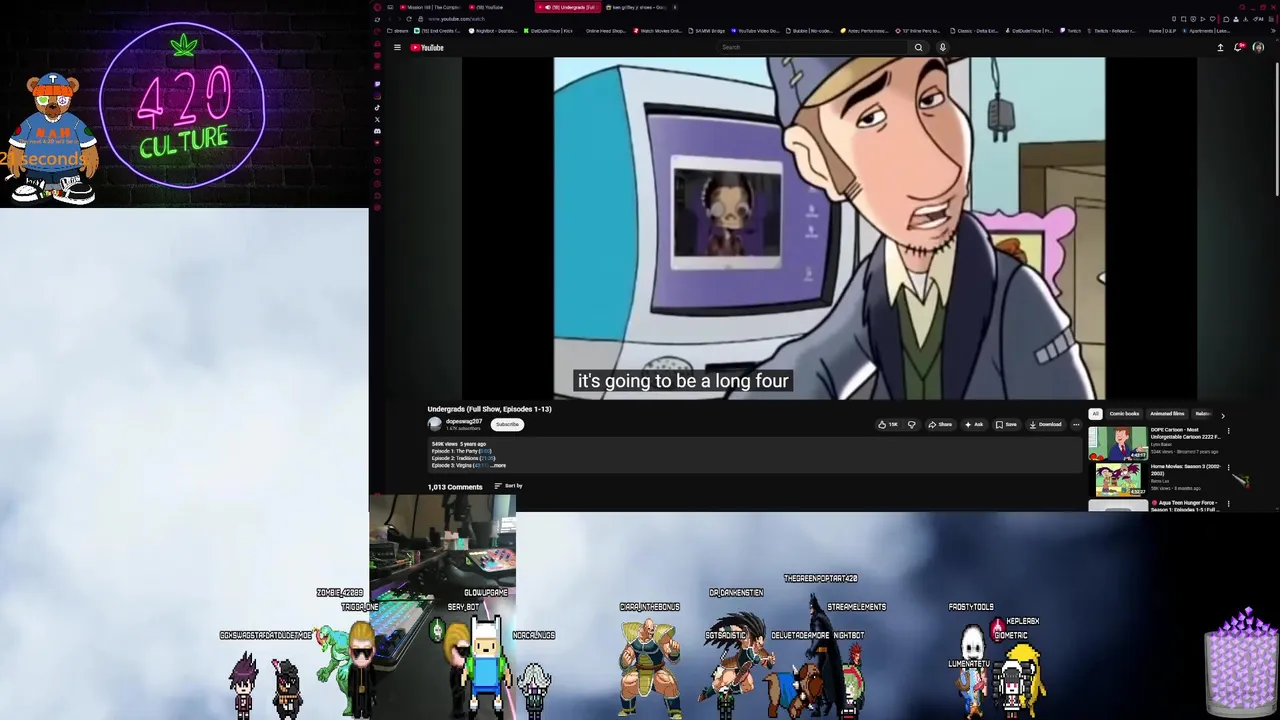This screenshot has height=720, width=1280.
Task: Click the Download button
Action: (x=1045, y=424)
